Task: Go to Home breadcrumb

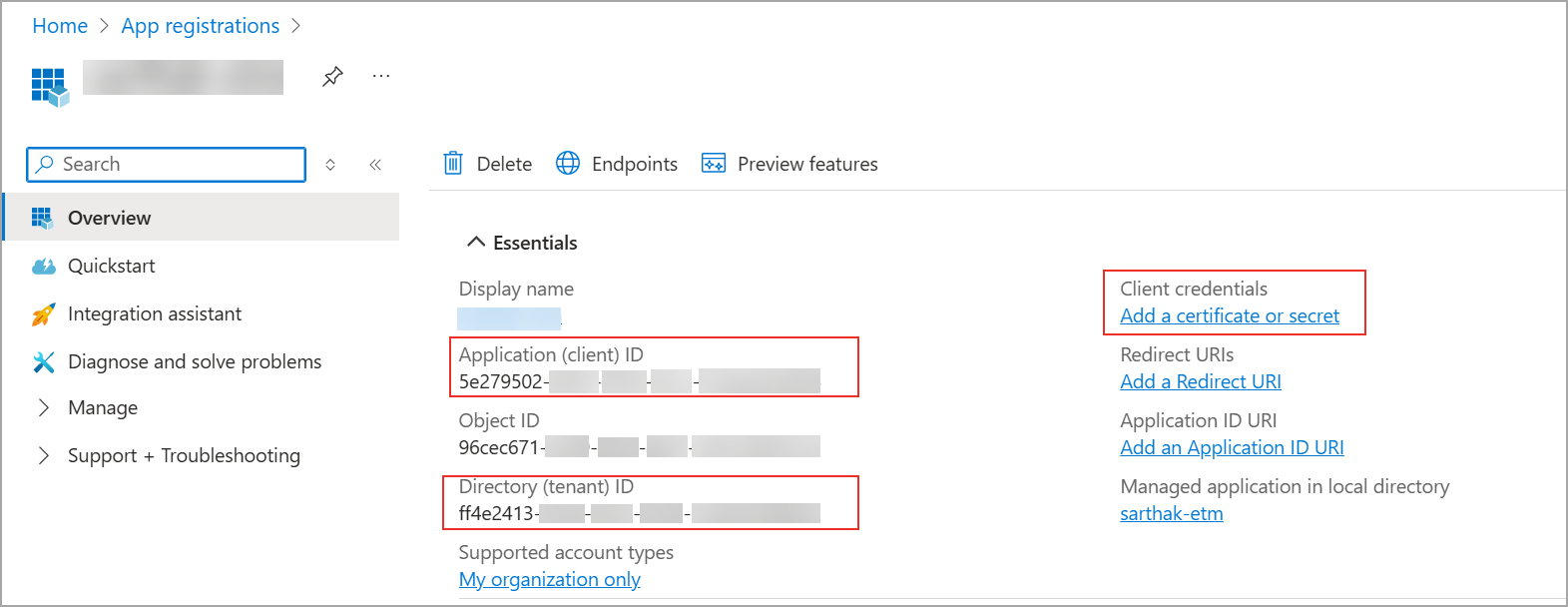Action: click(60, 26)
